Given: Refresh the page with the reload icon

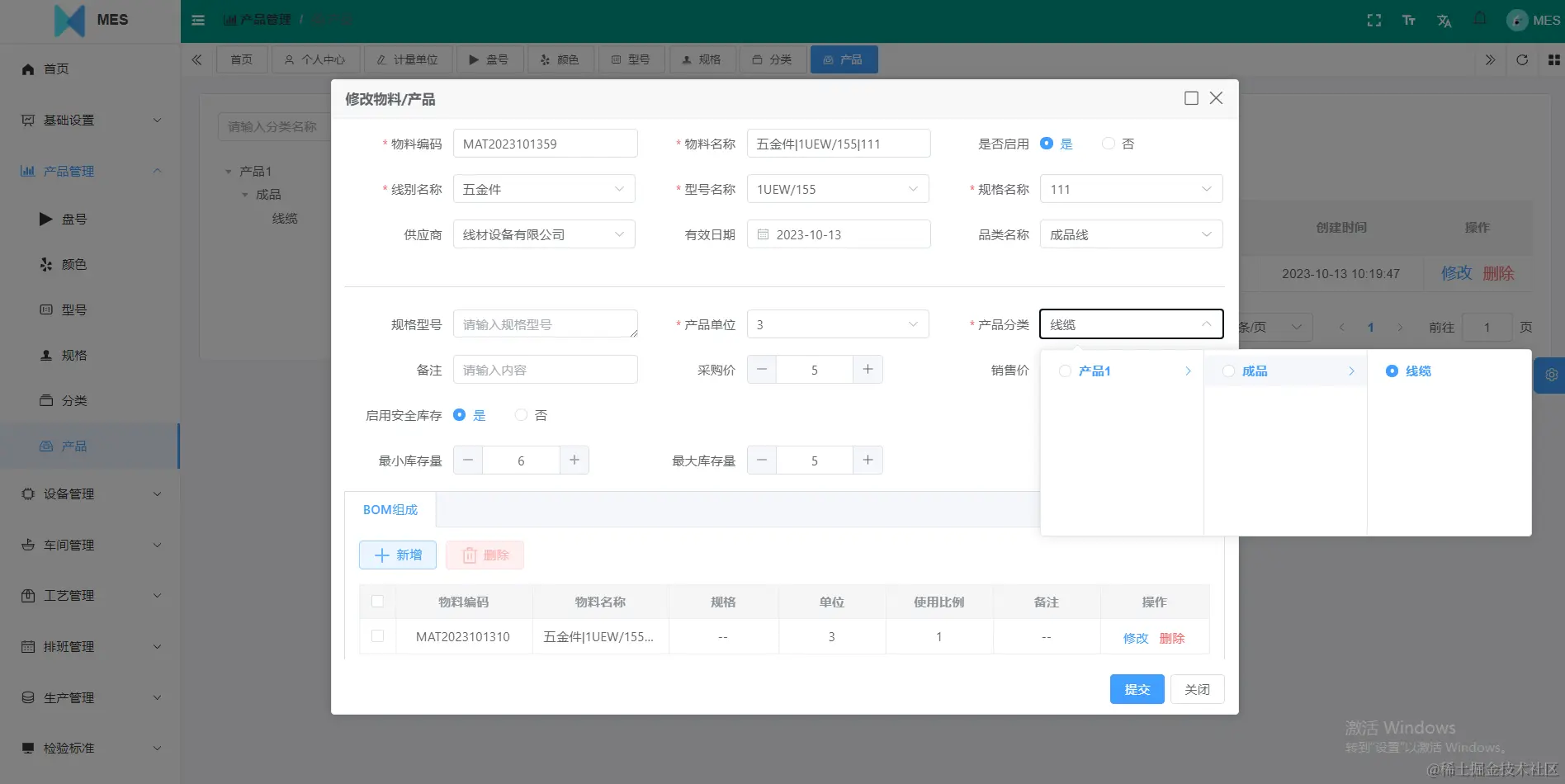Looking at the screenshot, I should (x=1522, y=59).
